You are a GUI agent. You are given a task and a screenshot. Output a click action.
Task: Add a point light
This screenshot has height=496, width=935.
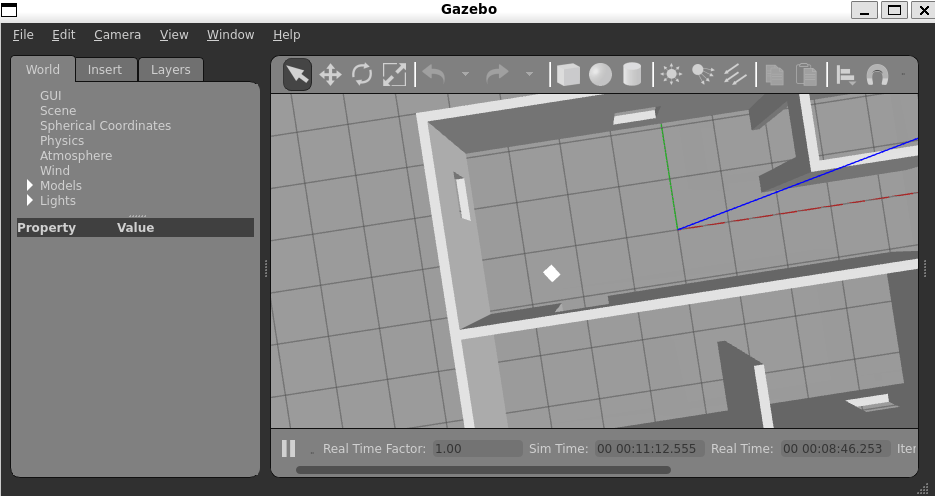671,75
